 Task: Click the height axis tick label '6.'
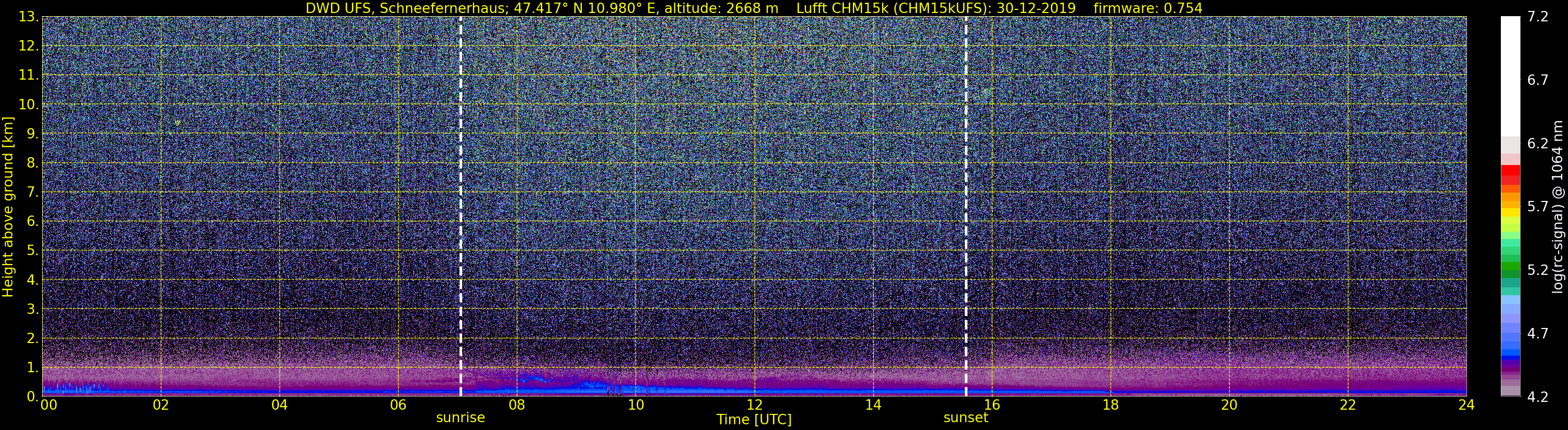point(32,222)
